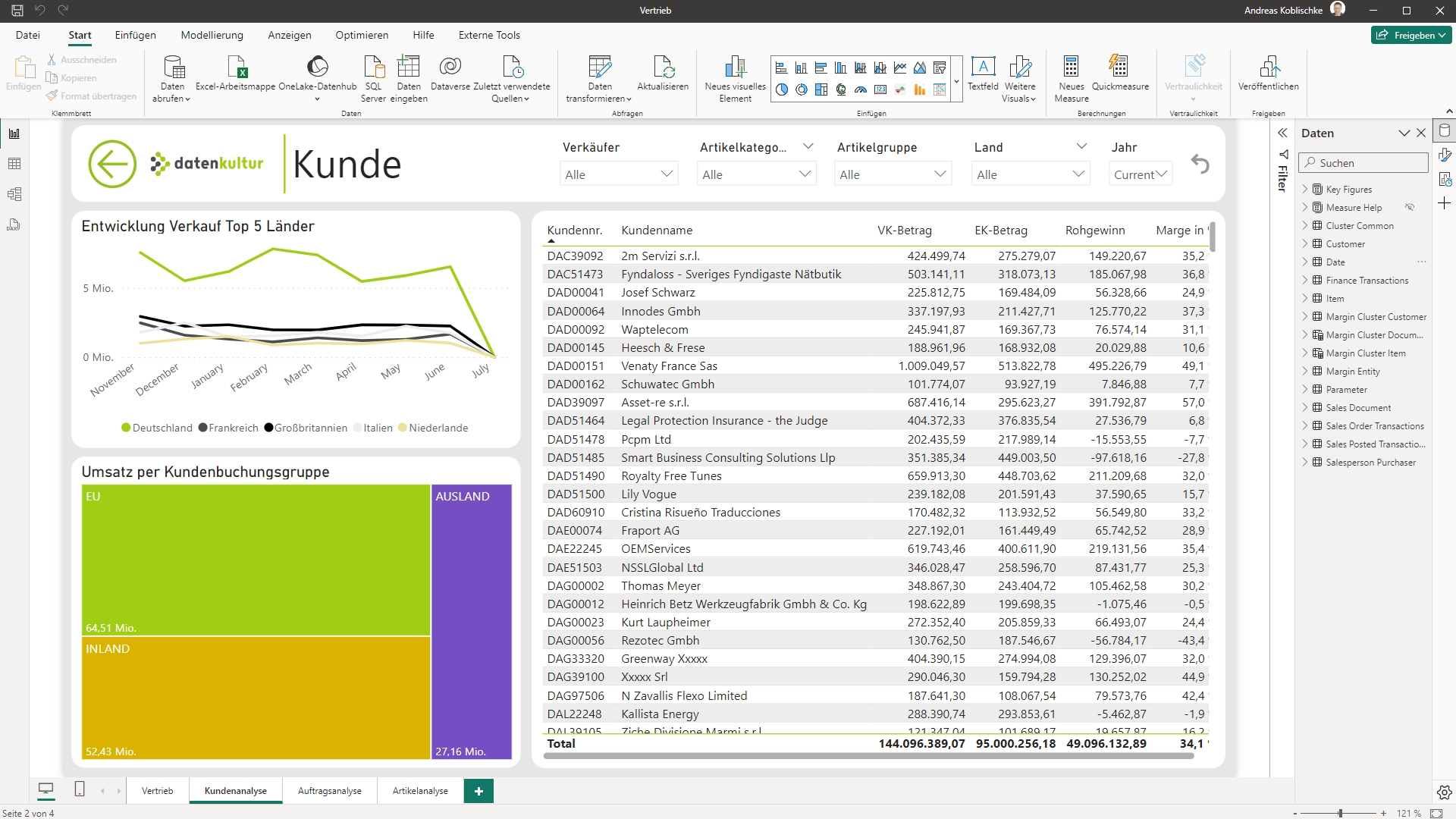
Task: Open the Modellierung ribbon tab
Action: [x=212, y=35]
